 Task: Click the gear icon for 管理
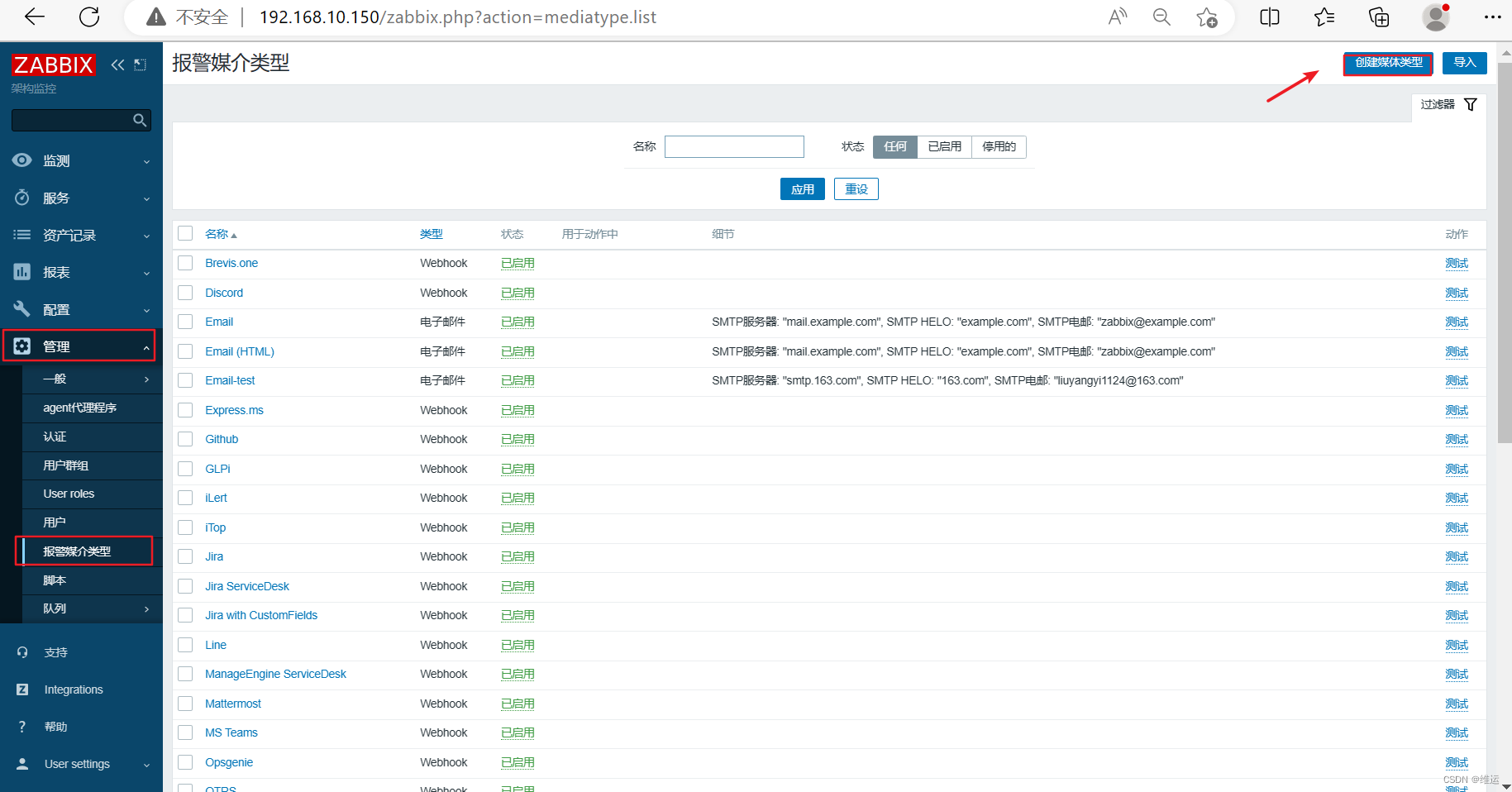coord(22,346)
